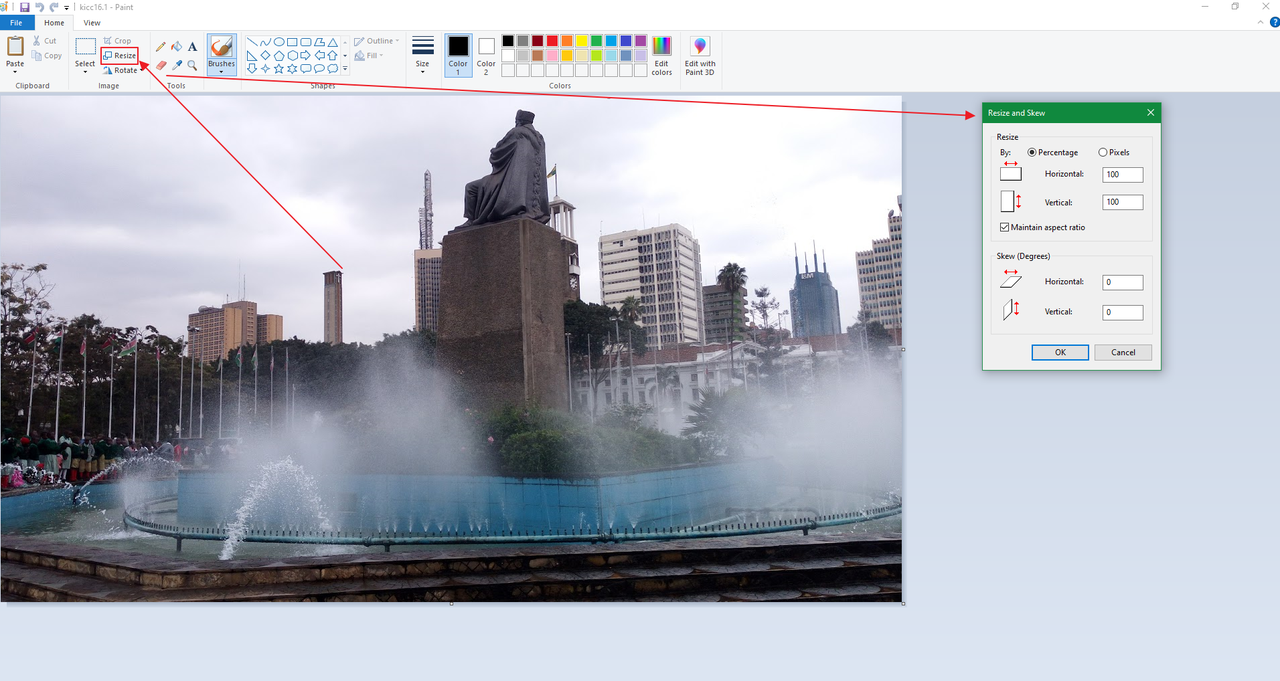The height and width of the screenshot is (681, 1280).
Task: Expand the Shapes gallery More arrow
Action: (x=345, y=69)
